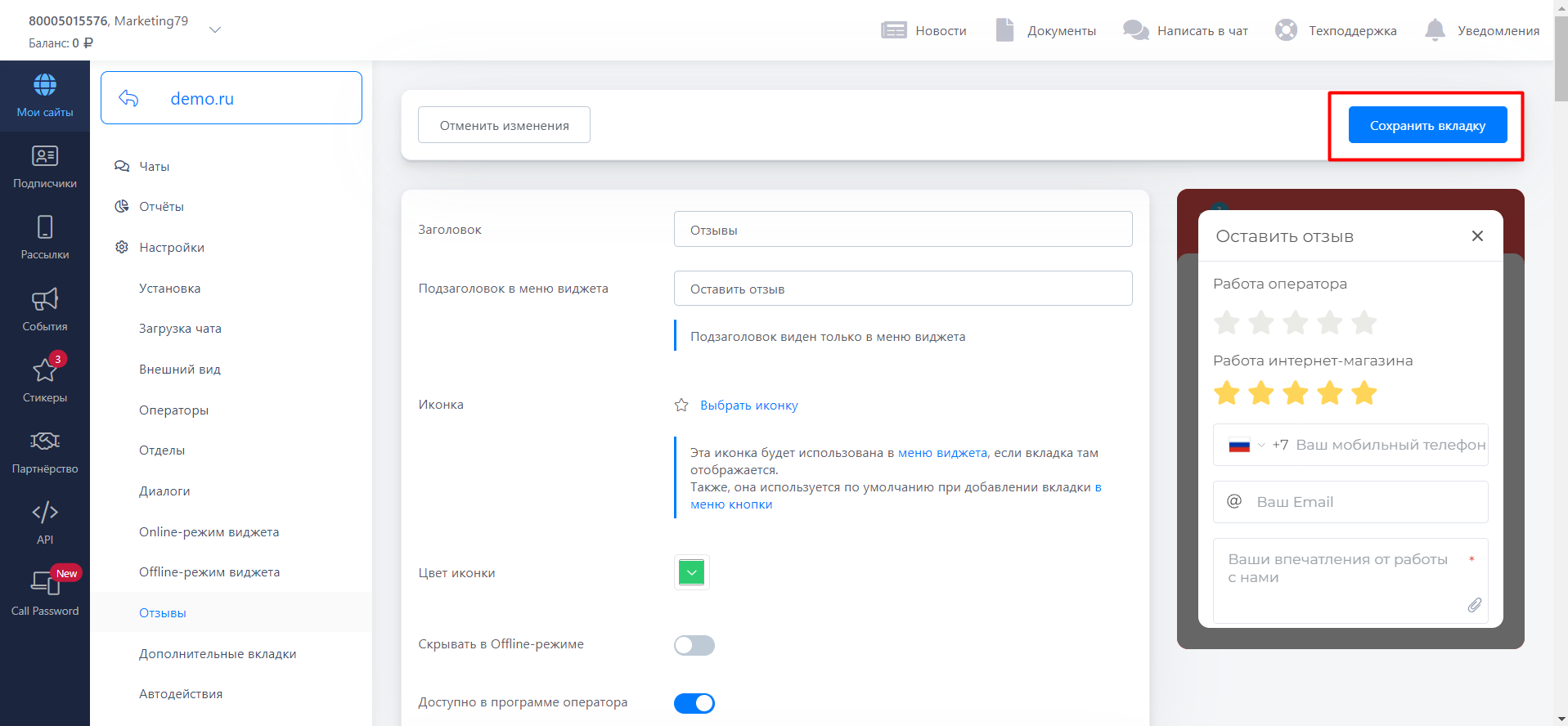Screen dimensions: 1568x726
Task: Click the Уведомления bell icon
Action: [1435, 30]
